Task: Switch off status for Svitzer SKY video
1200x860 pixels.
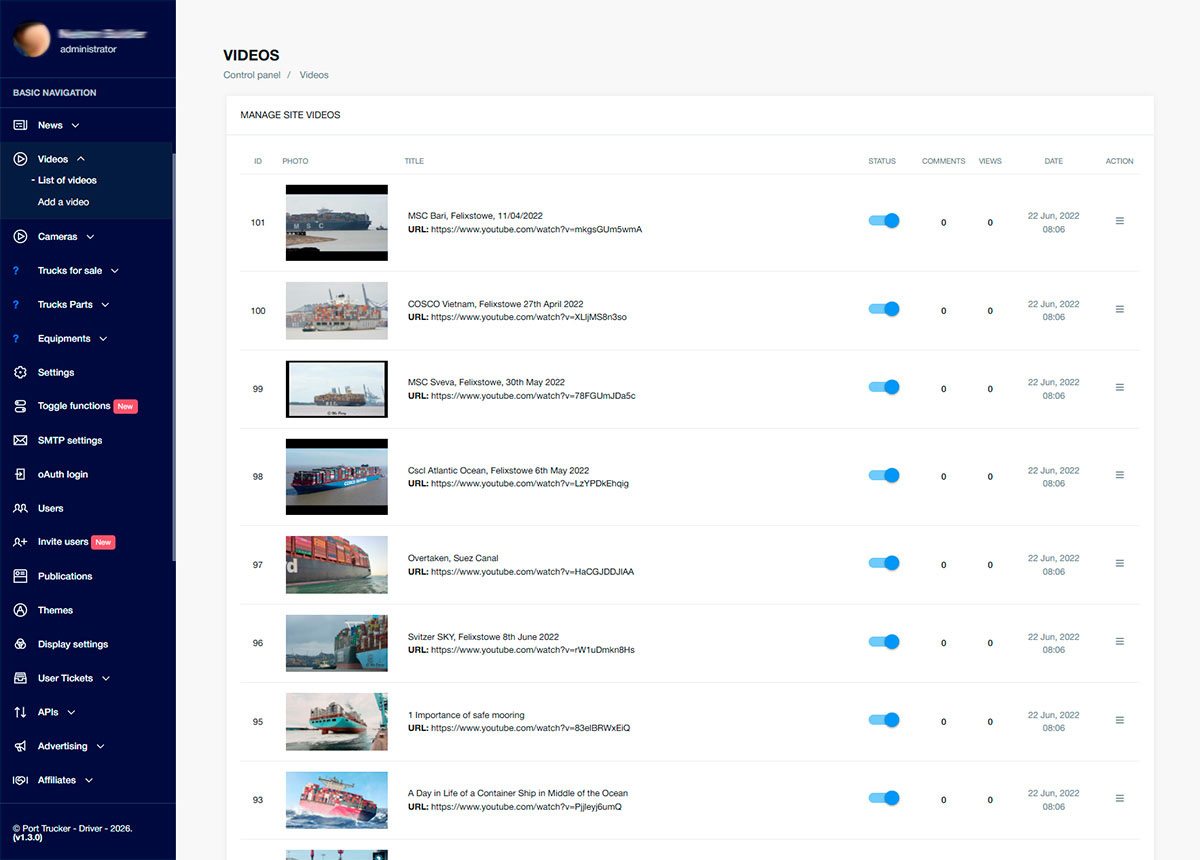Action: (884, 642)
